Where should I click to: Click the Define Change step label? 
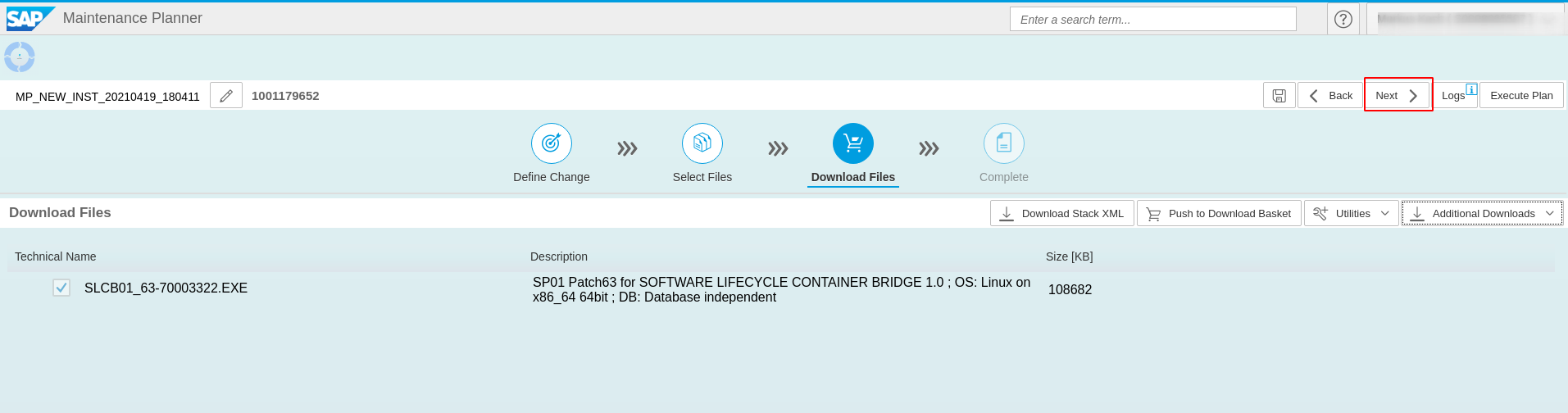552,177
